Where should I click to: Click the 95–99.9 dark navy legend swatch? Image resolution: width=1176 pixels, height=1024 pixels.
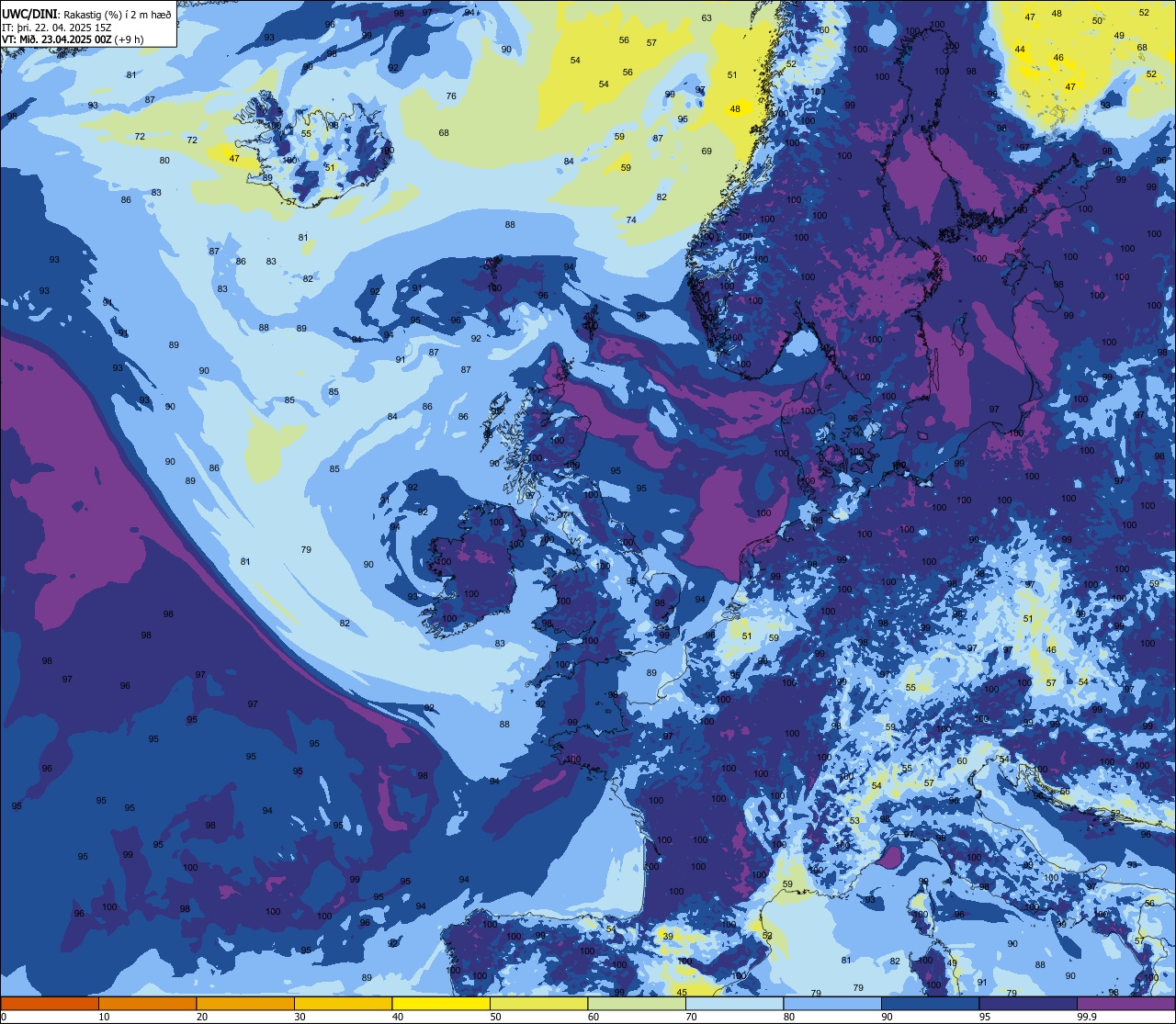point(1028,1003)
